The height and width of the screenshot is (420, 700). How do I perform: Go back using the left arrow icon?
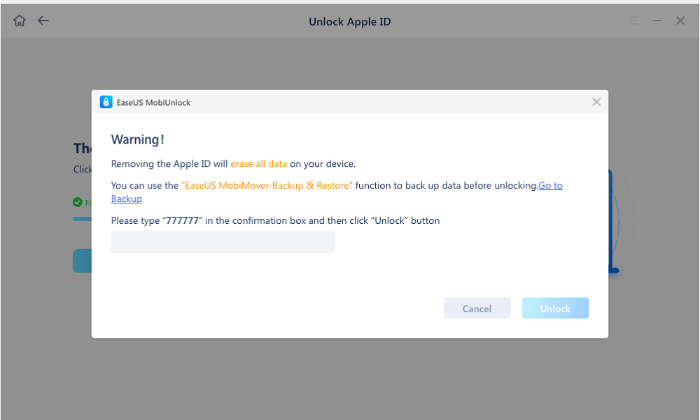point(43,21)
